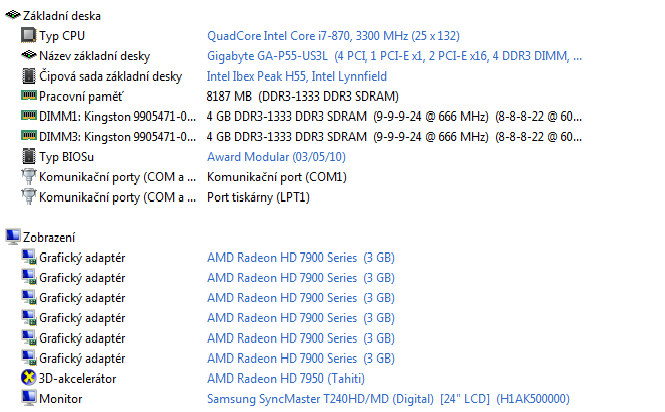Click the Čipová sada základní desky icon

pyautogui.click(x=28, y=76)
